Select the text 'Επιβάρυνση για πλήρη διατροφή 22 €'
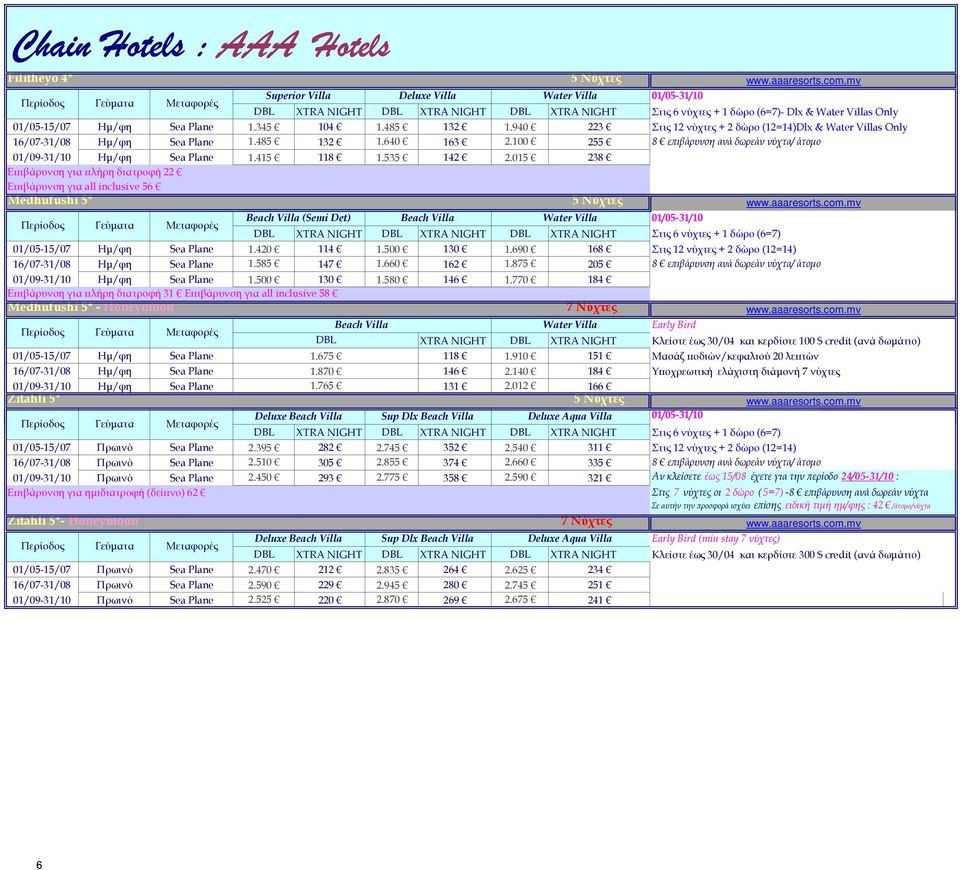 pyautogui.click(x=94, y=172)
